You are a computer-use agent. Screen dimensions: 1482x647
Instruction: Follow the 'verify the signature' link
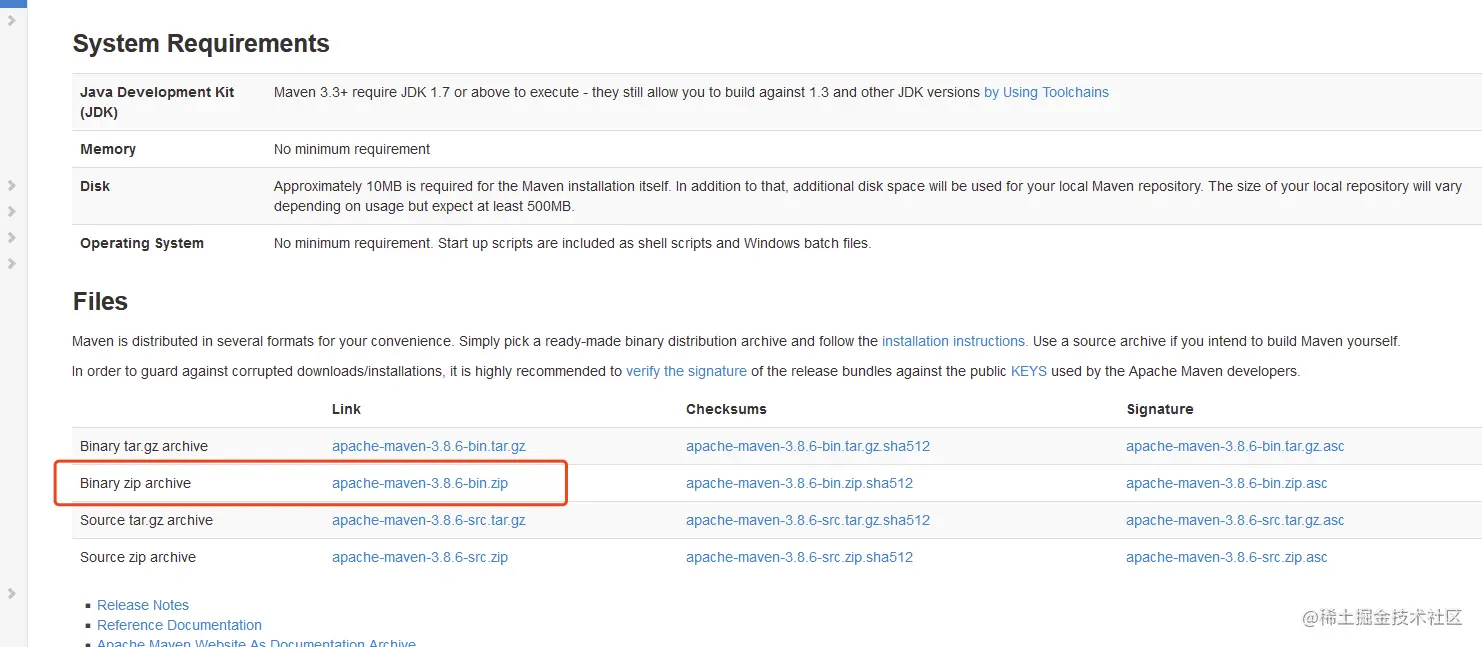point(686,371)
